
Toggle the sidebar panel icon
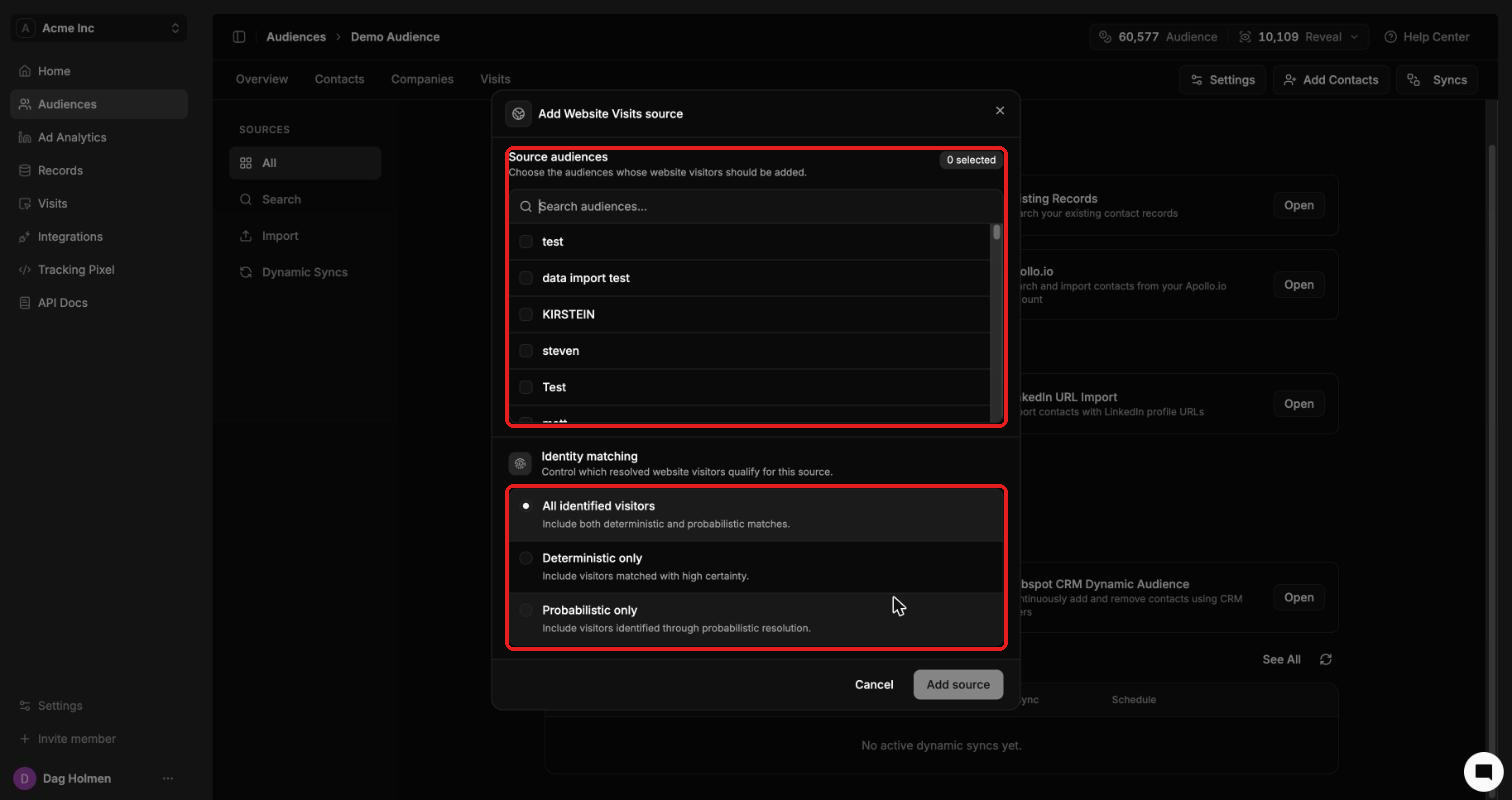(x=239, y=37)
